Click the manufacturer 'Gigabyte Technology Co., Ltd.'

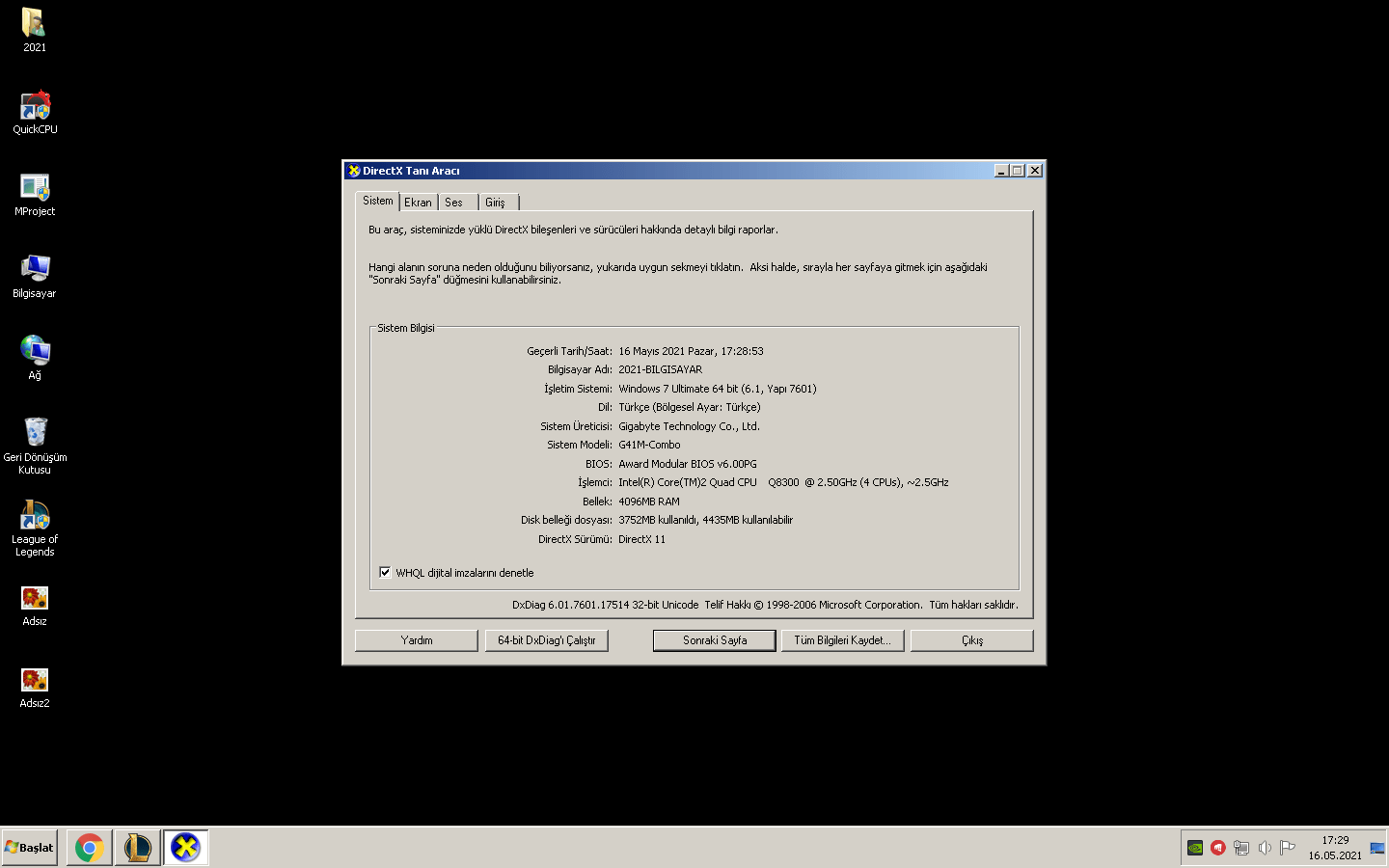pos(690,426)
